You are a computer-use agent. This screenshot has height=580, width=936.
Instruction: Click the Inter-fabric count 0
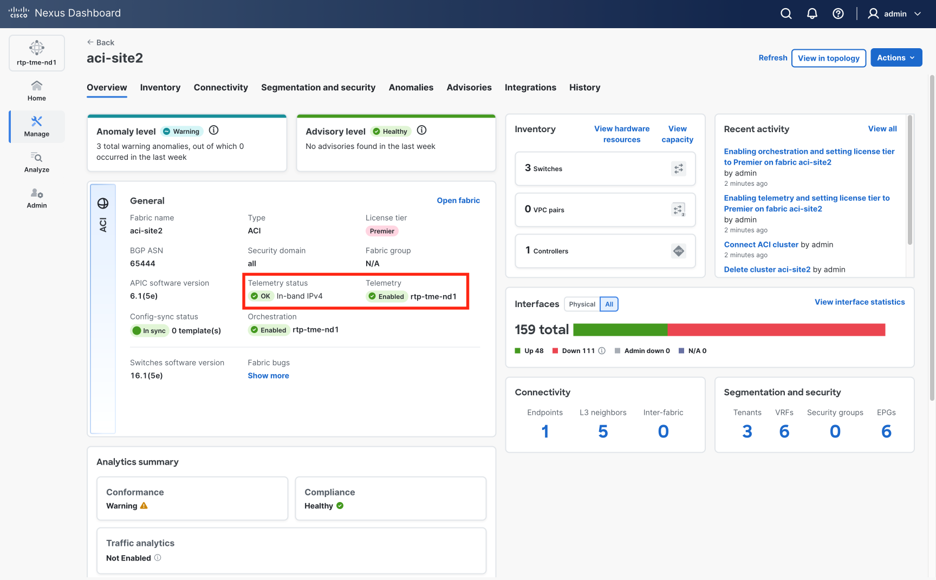click(663, 431)
